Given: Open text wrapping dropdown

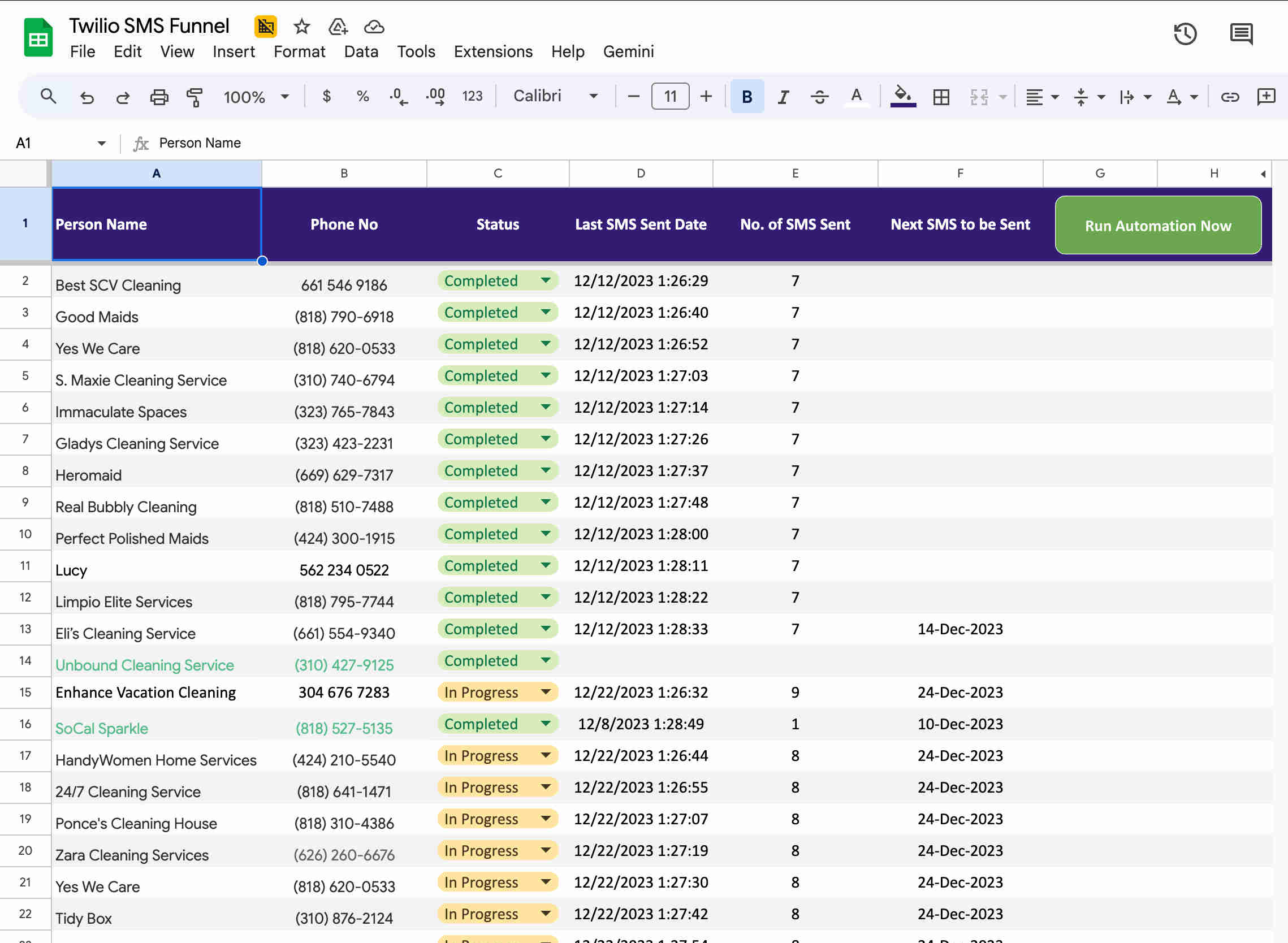Looking at the screenshot, I should [x=1135, y=97].
